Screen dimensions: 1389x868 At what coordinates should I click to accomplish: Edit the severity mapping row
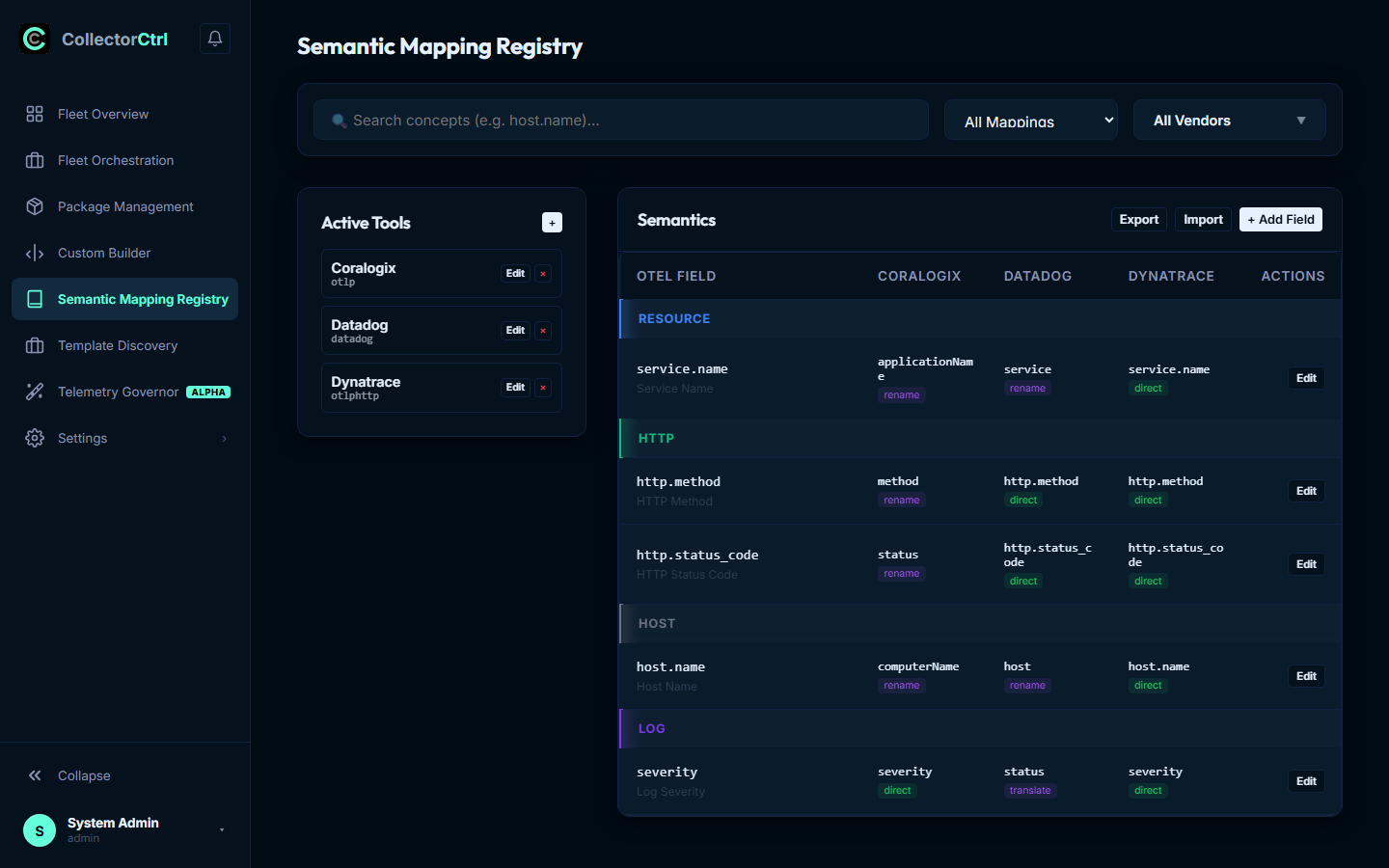coord(1306,781)
